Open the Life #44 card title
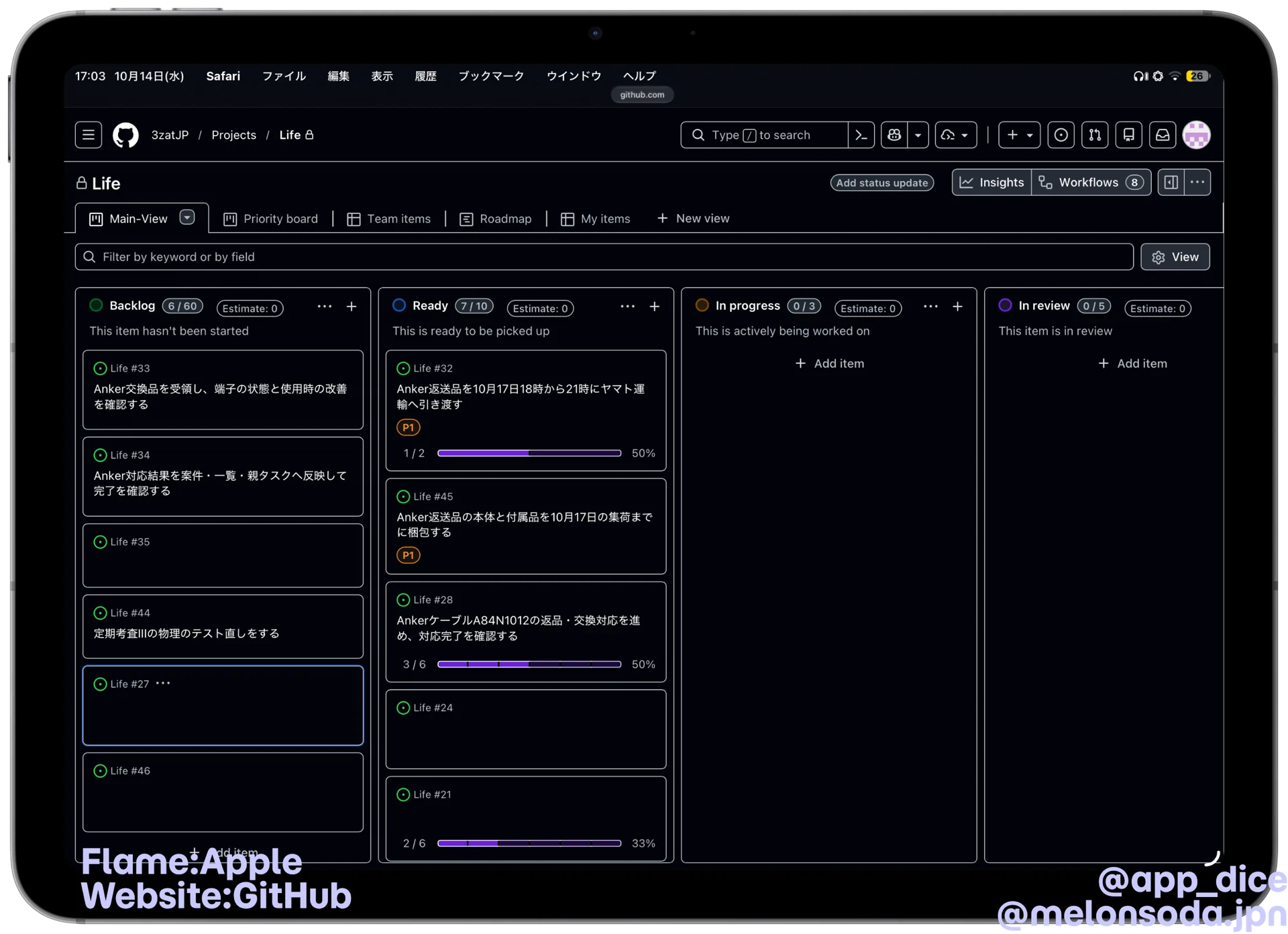 (x=186, y=633)
